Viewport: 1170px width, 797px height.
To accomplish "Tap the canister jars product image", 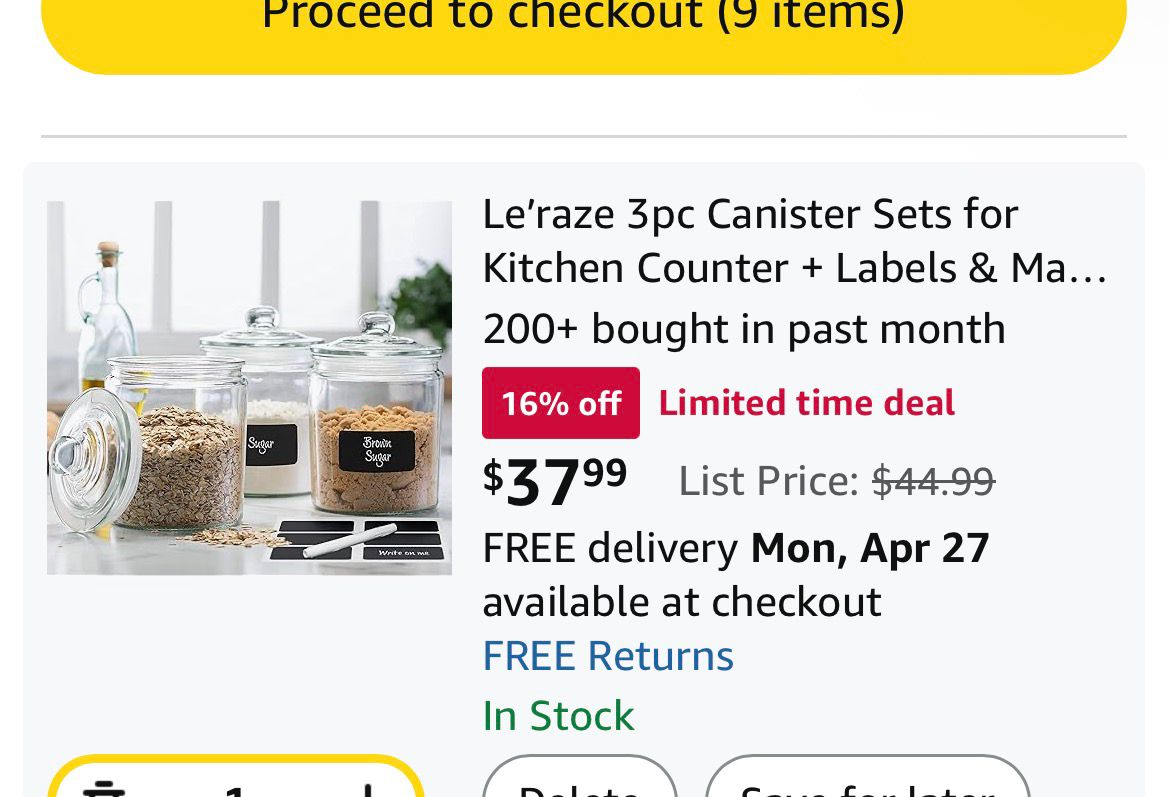I will 249,388.
